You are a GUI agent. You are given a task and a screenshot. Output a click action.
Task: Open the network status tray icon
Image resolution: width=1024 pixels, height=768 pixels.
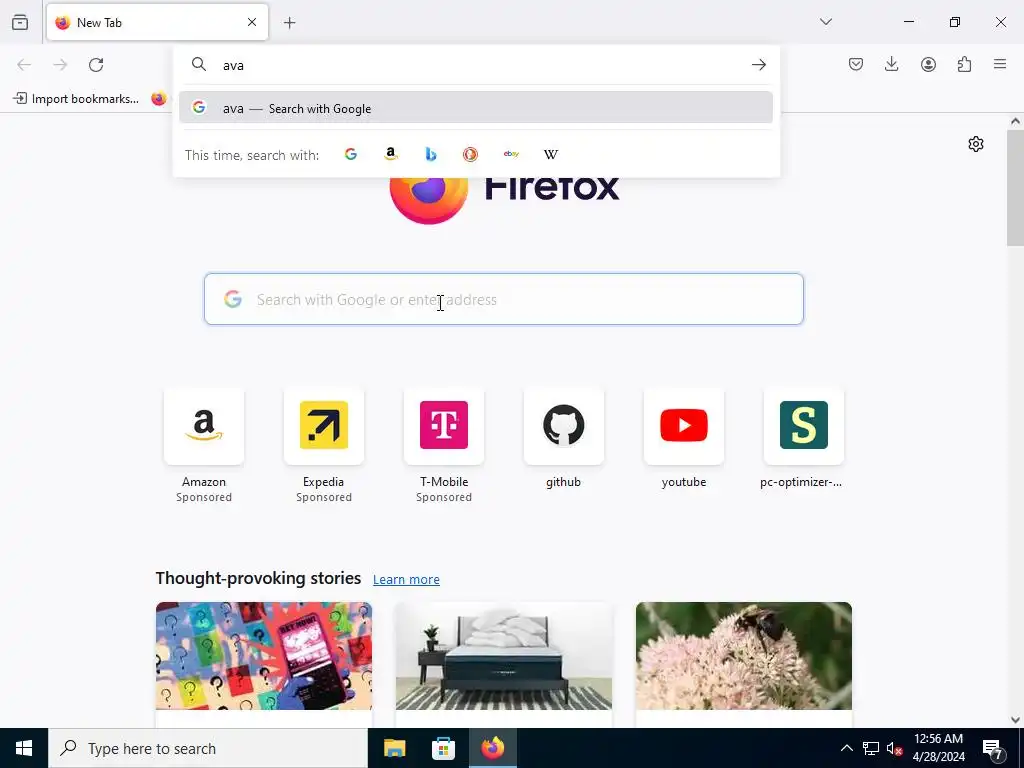click(x=871, y=748)
